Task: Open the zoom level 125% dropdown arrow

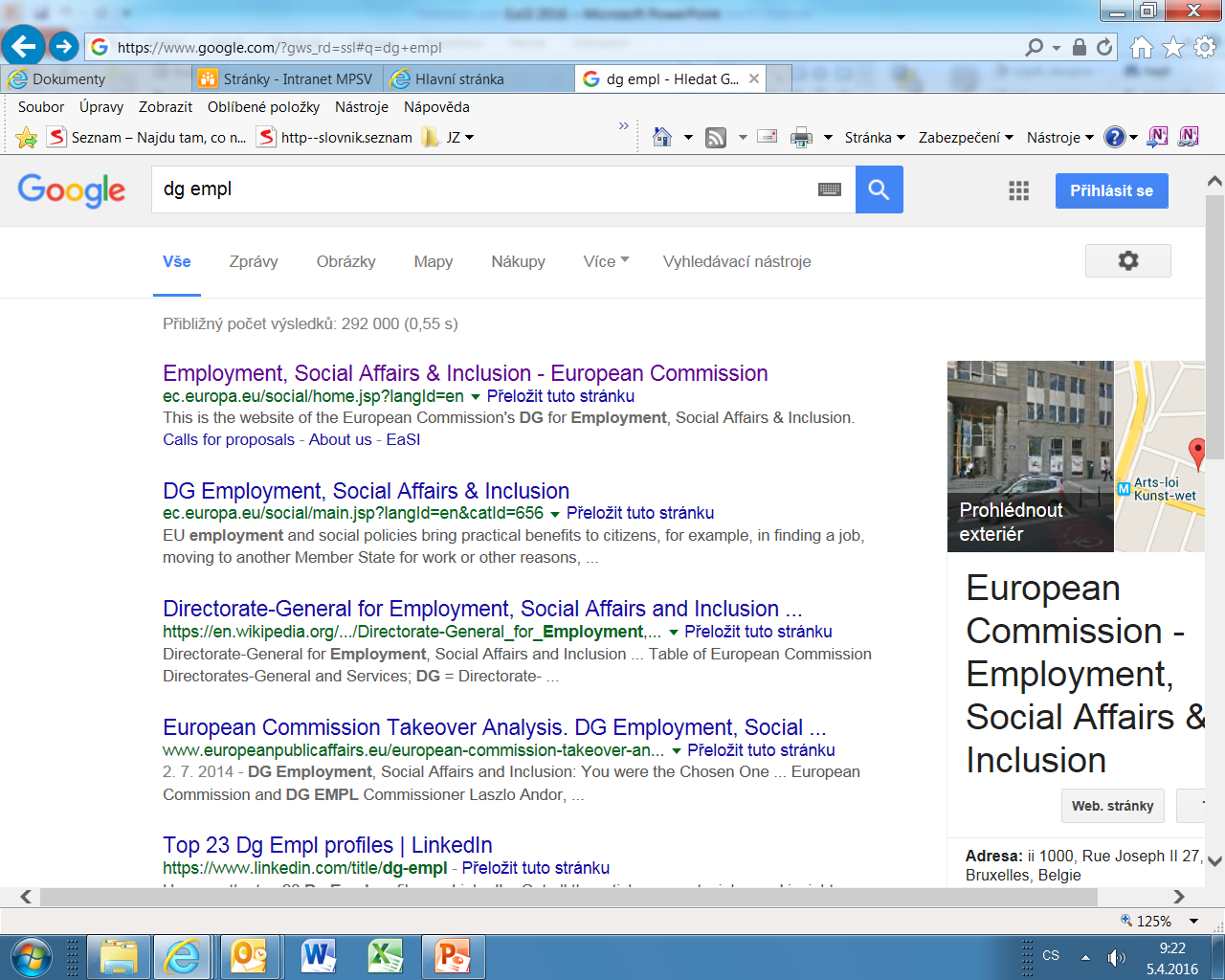Action: [x=1193, y=922]
